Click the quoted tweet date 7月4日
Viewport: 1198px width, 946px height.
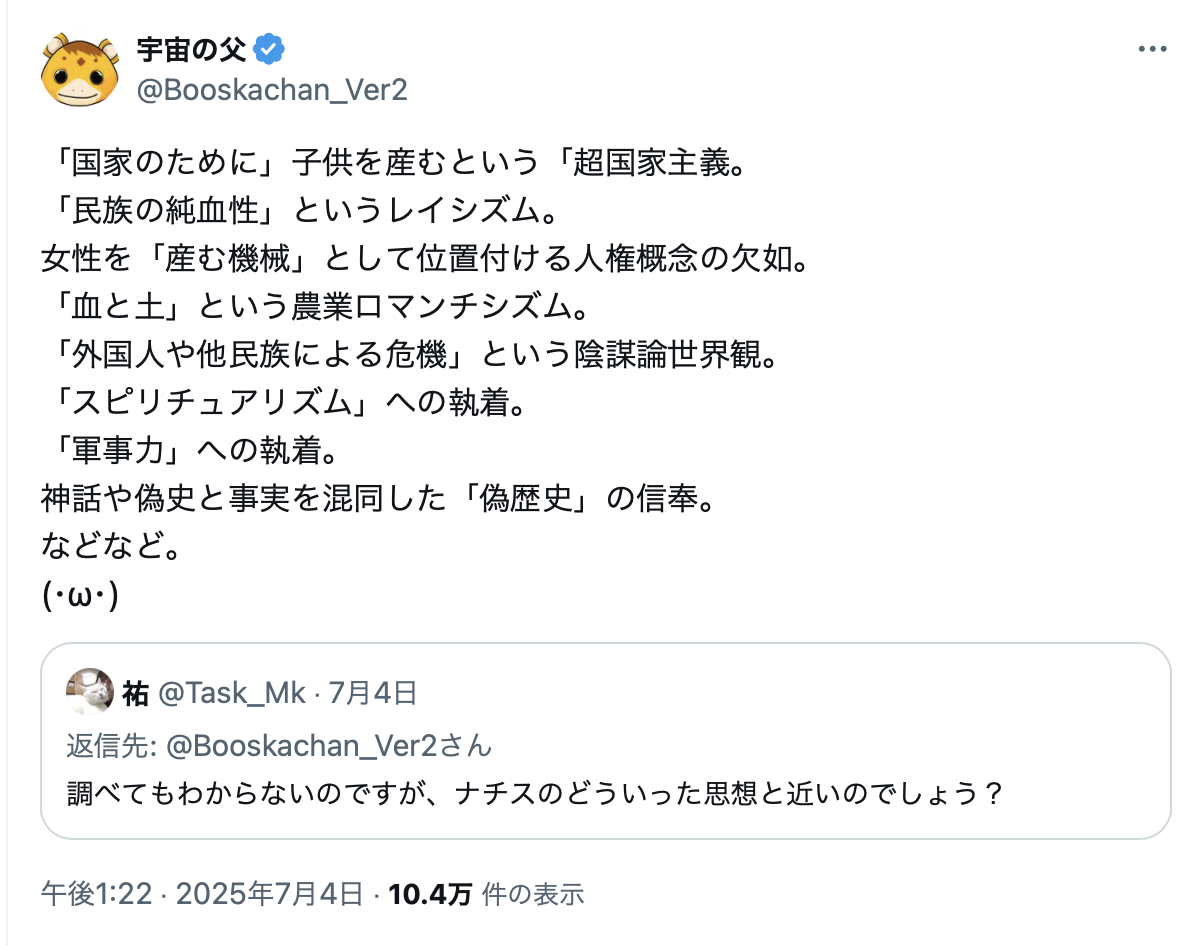(373, 693)
